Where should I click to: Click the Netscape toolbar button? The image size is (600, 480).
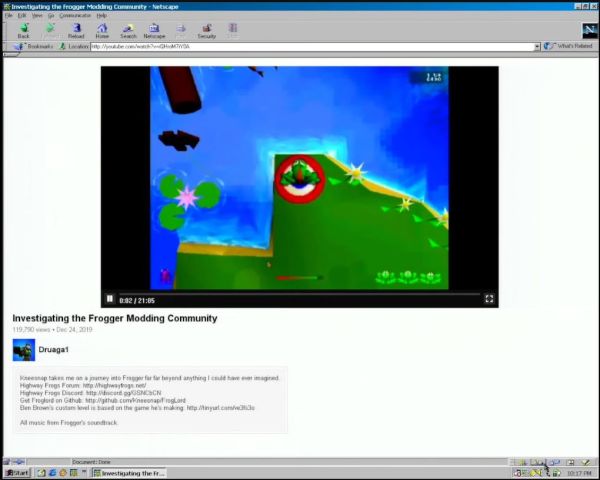click(x=154, y=30)
